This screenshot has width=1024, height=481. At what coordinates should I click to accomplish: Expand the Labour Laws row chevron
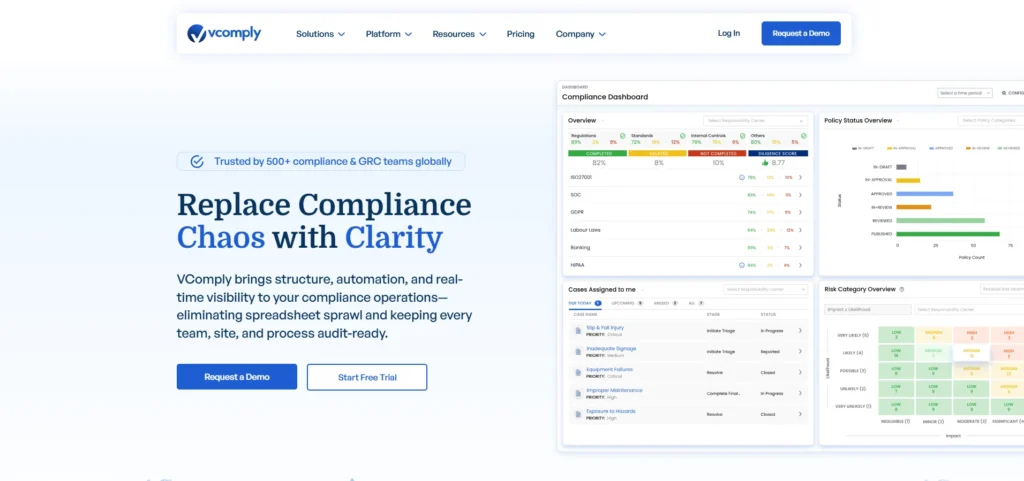point(801,230)
